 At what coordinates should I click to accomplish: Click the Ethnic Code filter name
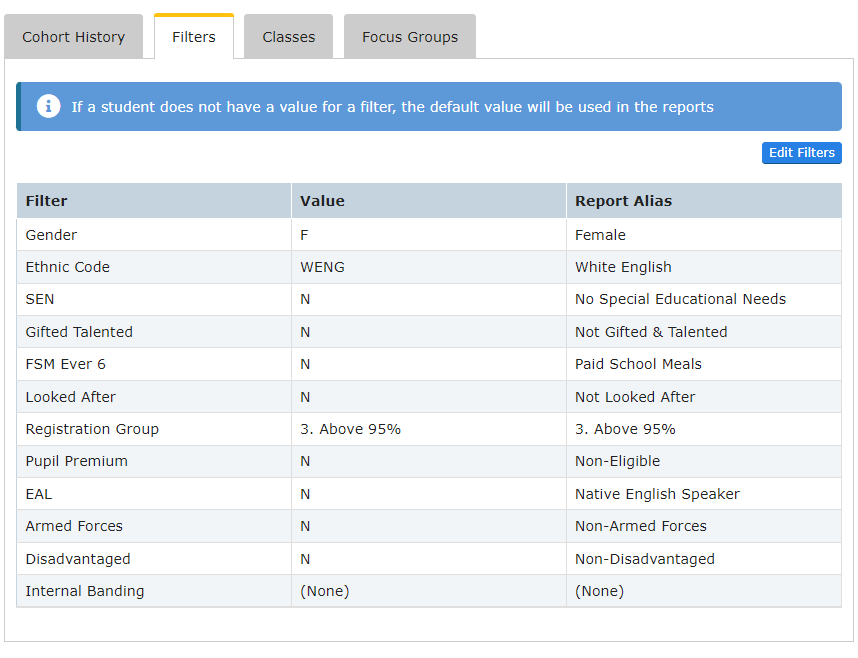point(67,267)
